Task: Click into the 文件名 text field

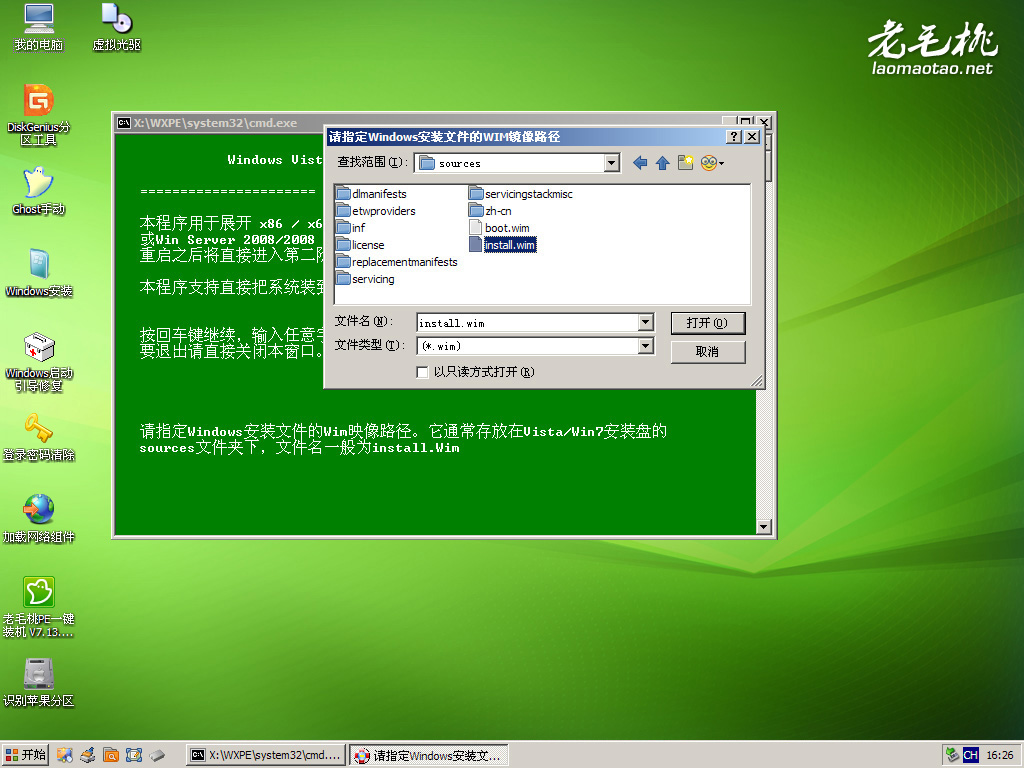Action: tap(528, 323)
